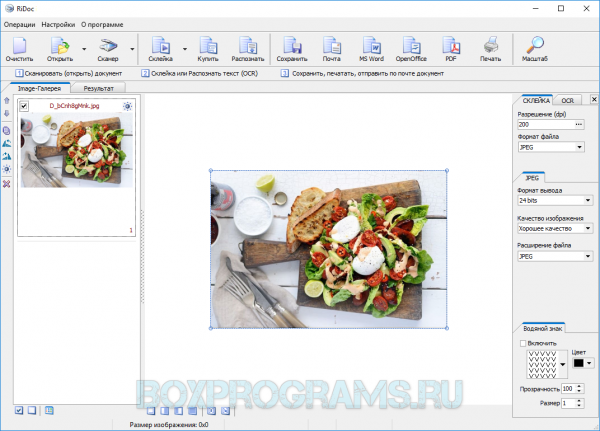Click the Купить toolbar icon
This screenshot has height=431, width=600.
[x=208, y=46]
